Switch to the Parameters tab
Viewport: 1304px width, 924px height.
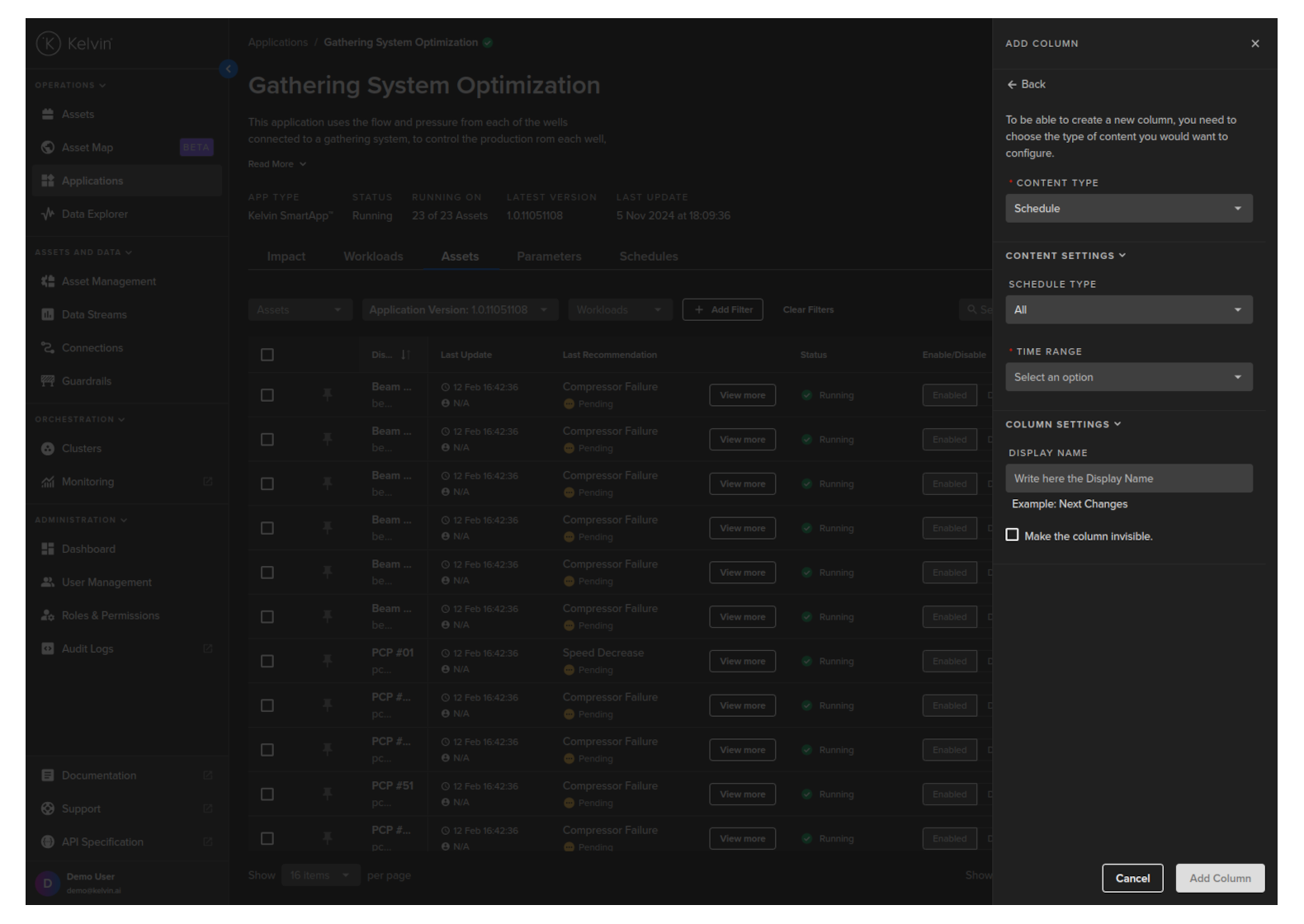pos(549,257)
